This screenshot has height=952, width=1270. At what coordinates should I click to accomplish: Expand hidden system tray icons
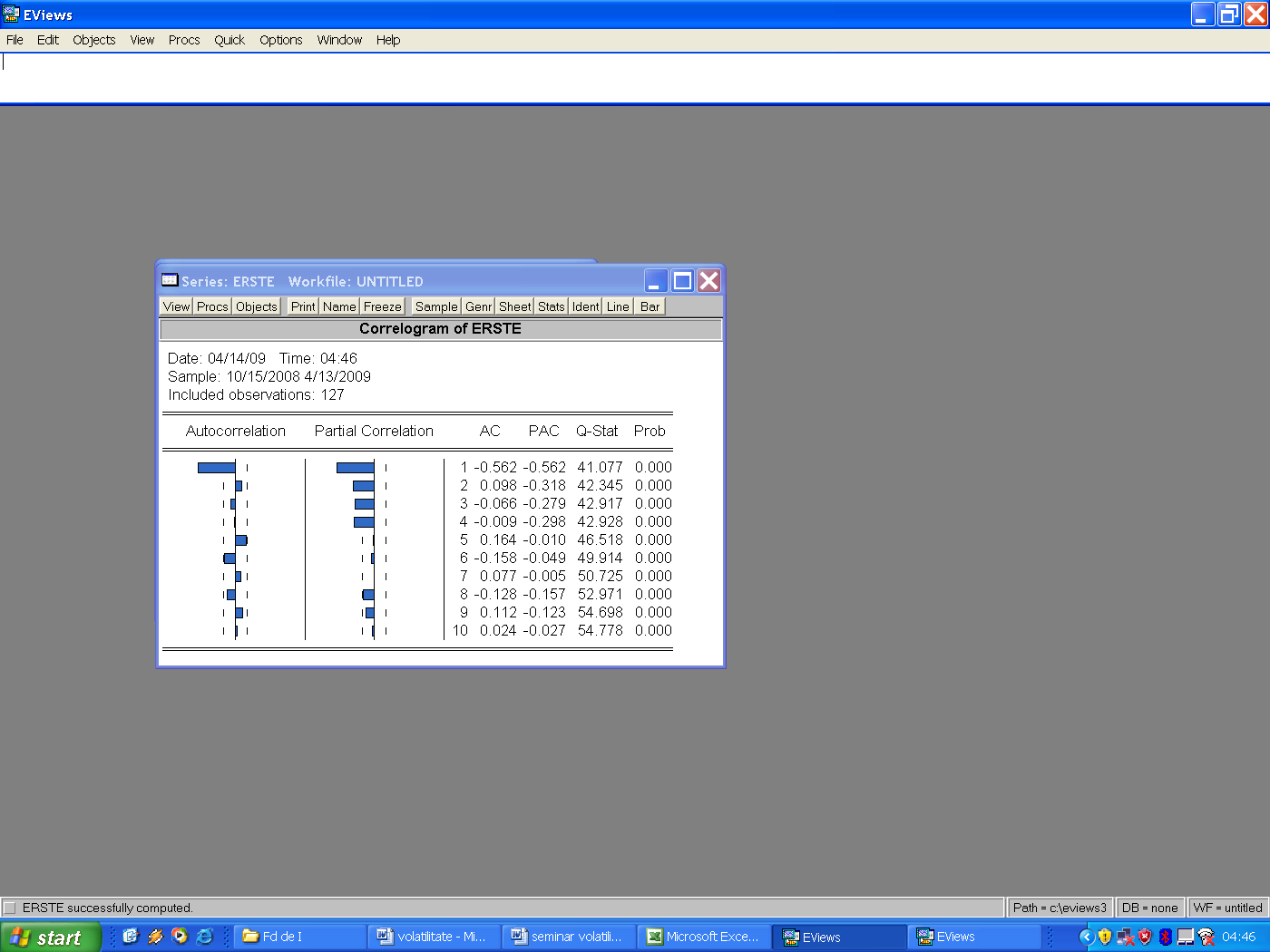pyautogui.click(x=1086, y=937)
